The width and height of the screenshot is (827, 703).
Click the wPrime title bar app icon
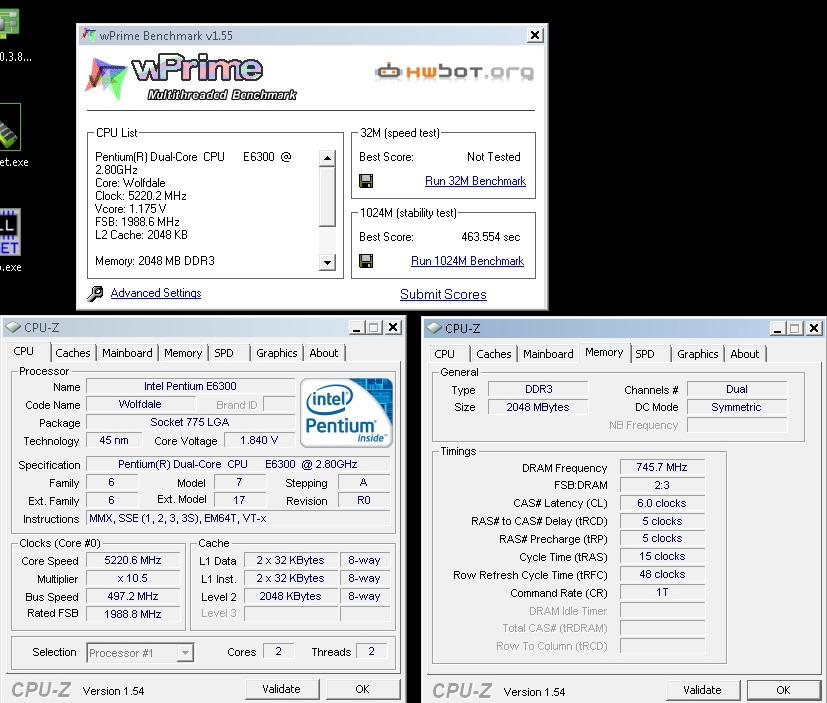pyautogui.click(x=89, y=35)
